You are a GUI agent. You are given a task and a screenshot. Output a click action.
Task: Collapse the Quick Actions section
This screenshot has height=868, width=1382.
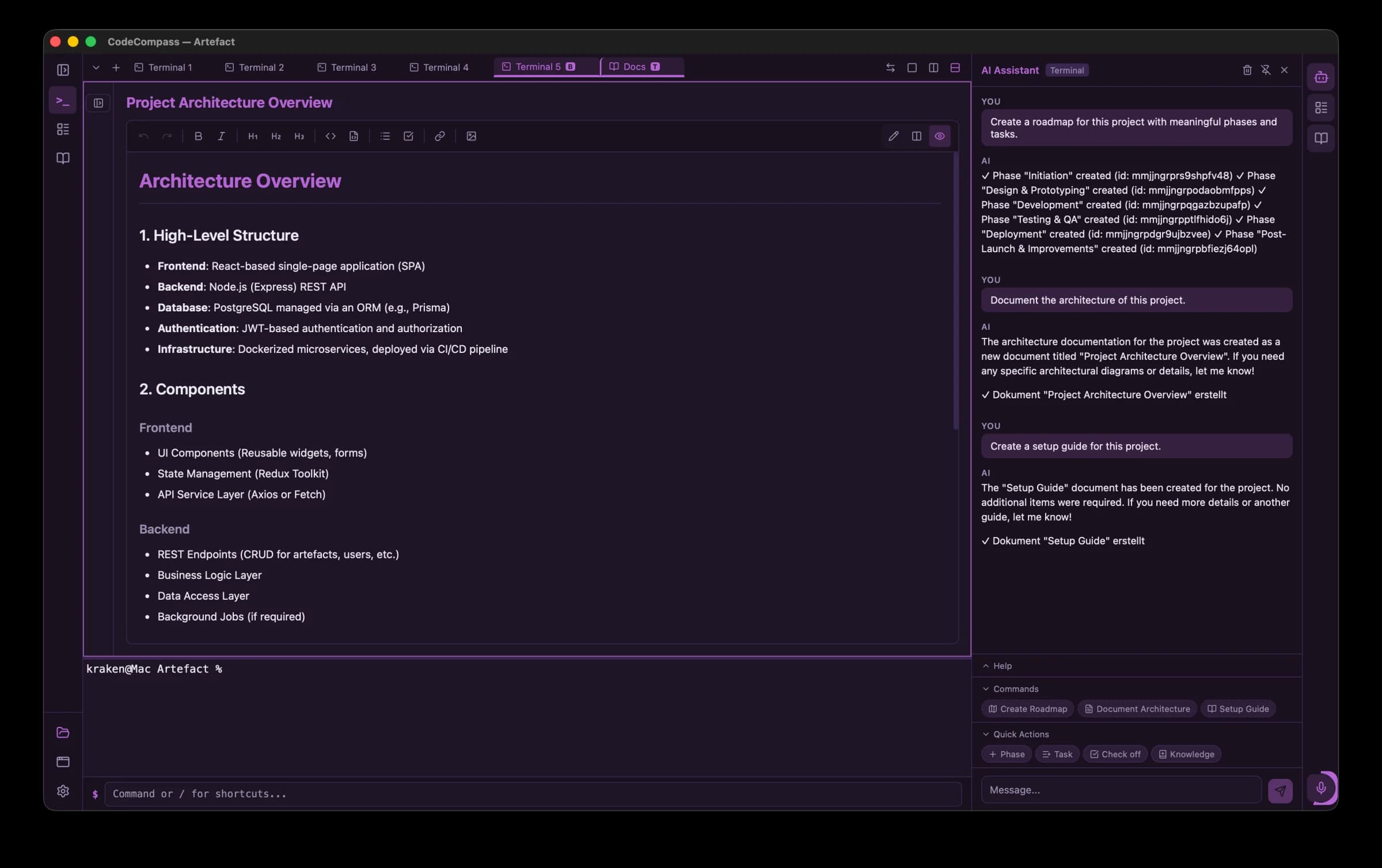(x=1016, y=734)
